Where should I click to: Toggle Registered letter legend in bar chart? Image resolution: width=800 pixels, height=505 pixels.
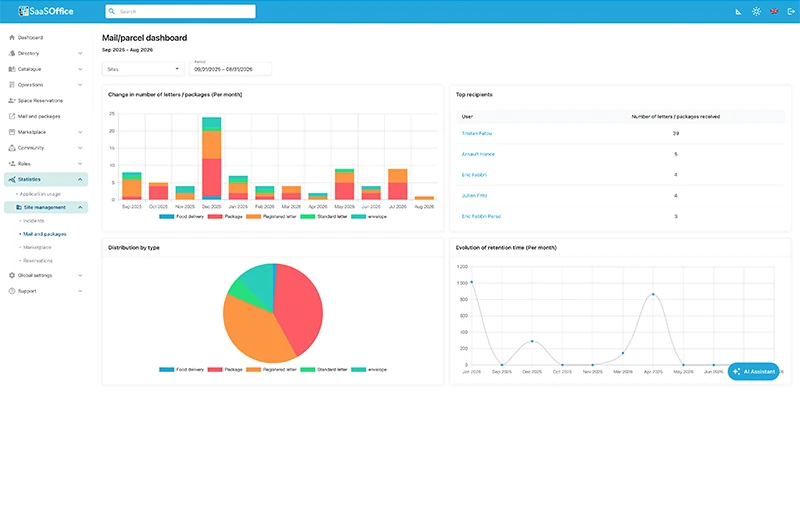(x=271, y=216)
